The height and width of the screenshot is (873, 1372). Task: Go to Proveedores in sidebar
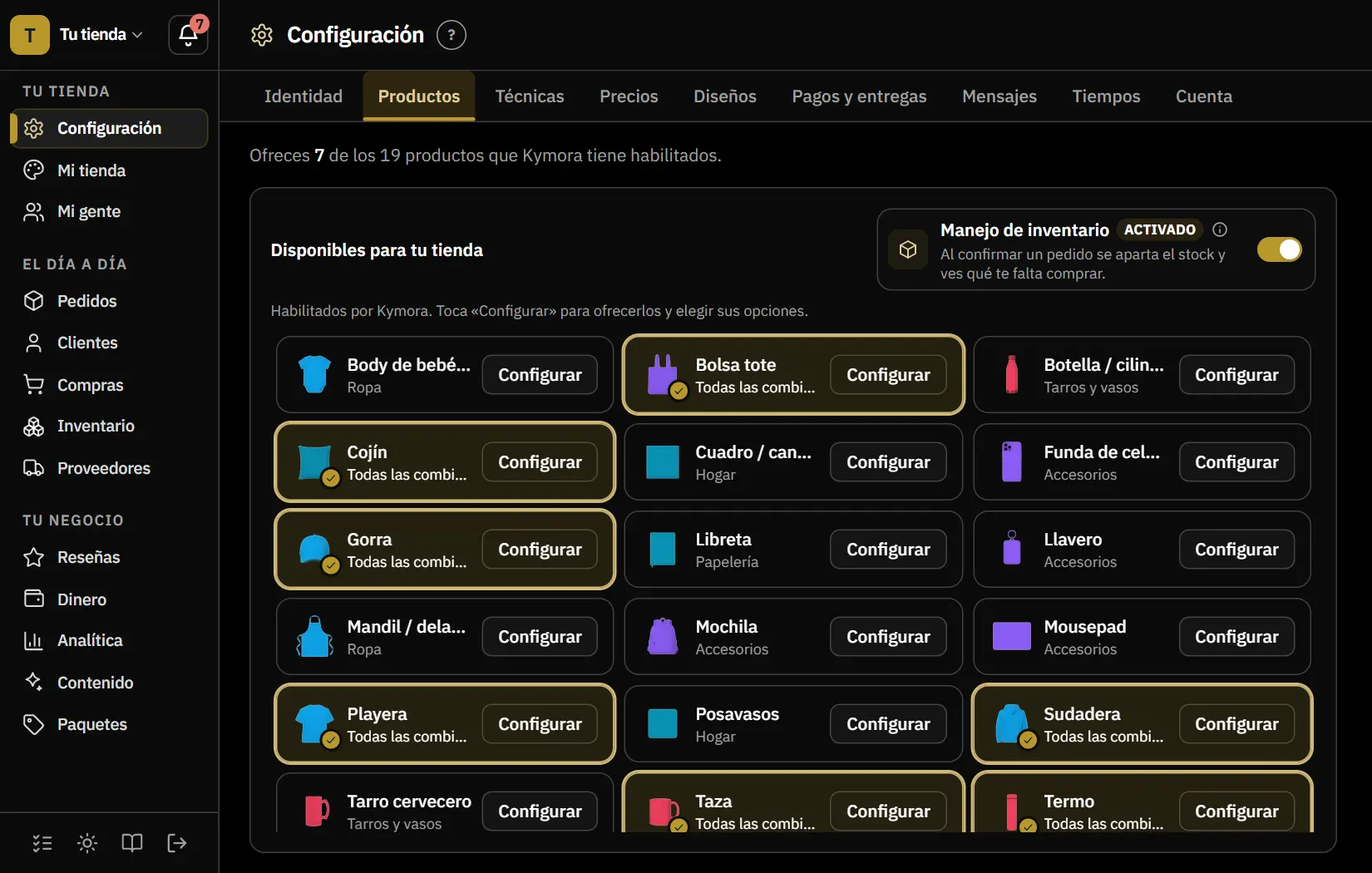pos(109,468)
